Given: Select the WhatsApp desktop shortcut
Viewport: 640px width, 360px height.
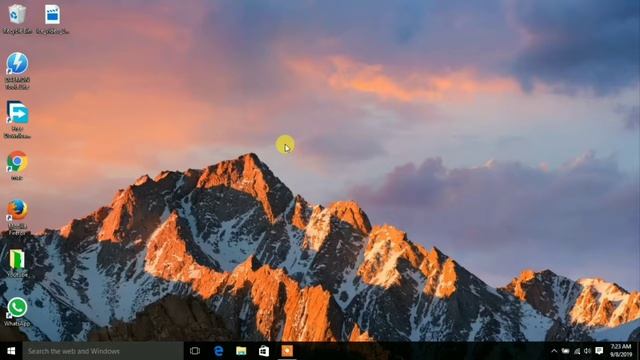Looking at the screenshot, I should point(17,312).
